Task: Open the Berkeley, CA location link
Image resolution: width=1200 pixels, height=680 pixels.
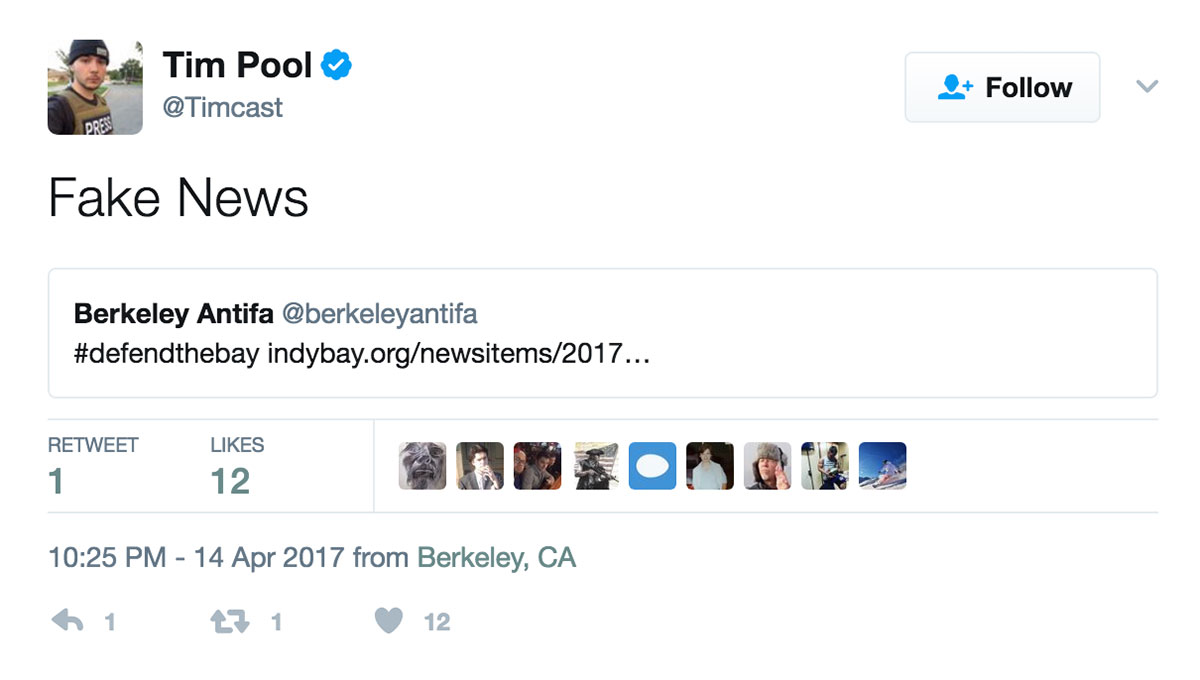Action: pyautogui.click(x=496, y=557)
